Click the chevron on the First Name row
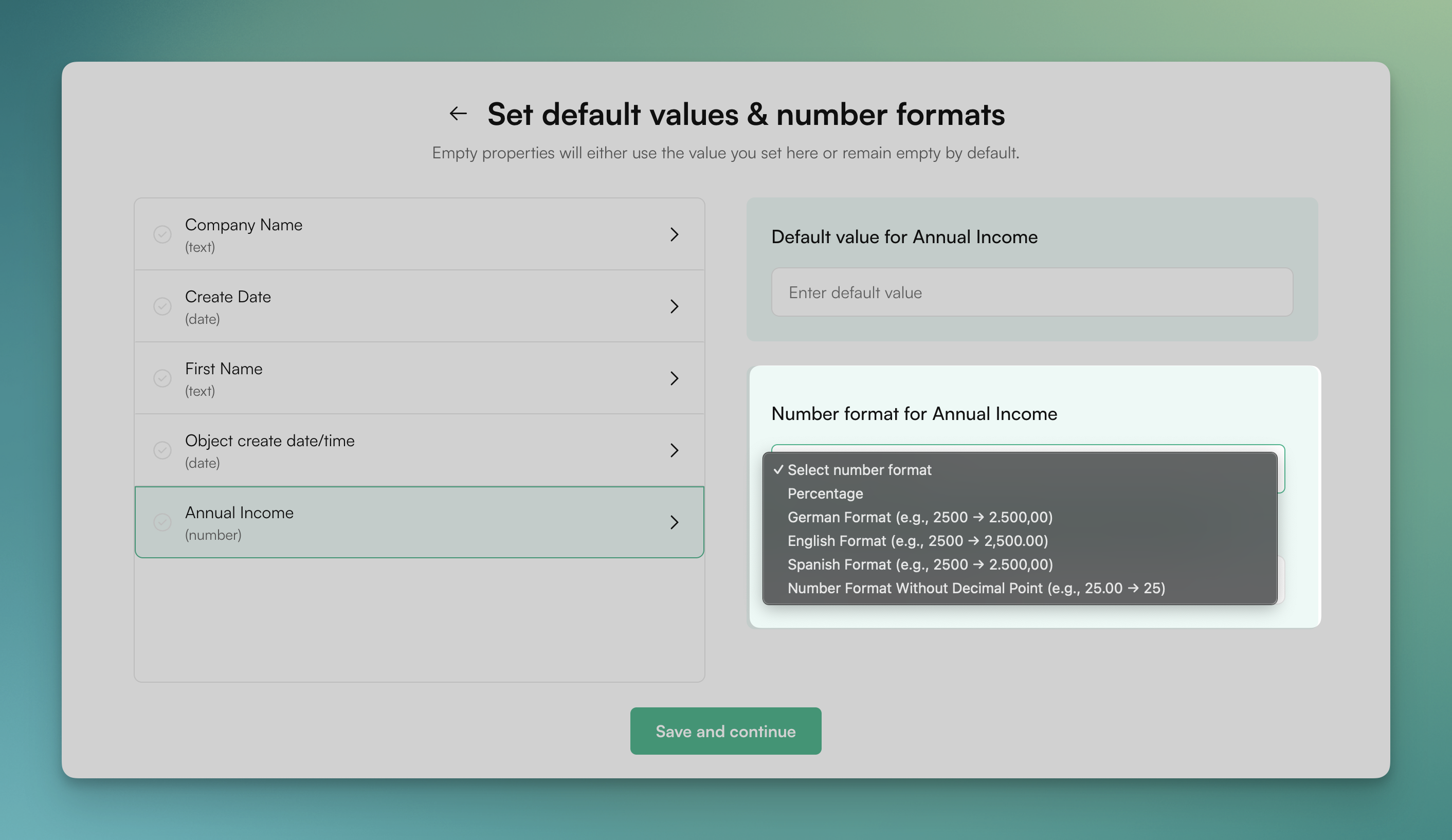 (x=675, y=378)
